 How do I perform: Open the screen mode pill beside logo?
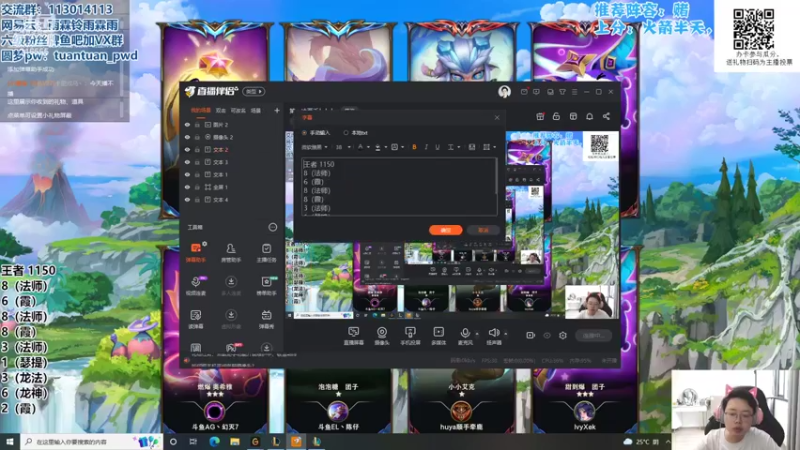[254, 92]
